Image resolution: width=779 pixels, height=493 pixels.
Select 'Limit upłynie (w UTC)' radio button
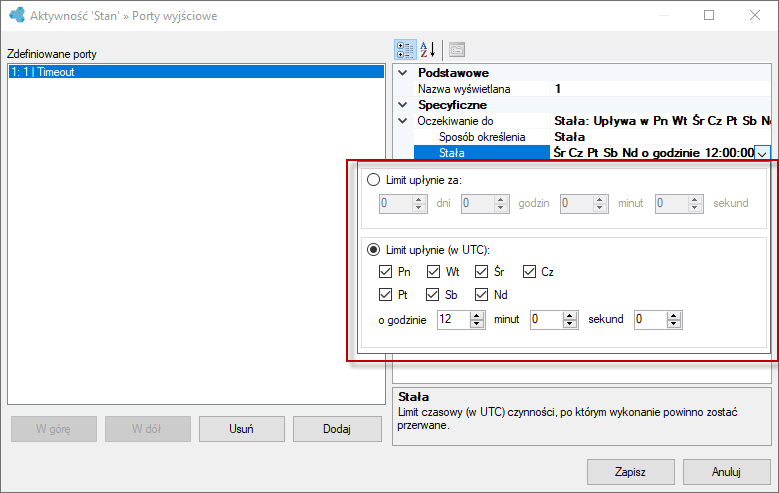click(373, 249)
